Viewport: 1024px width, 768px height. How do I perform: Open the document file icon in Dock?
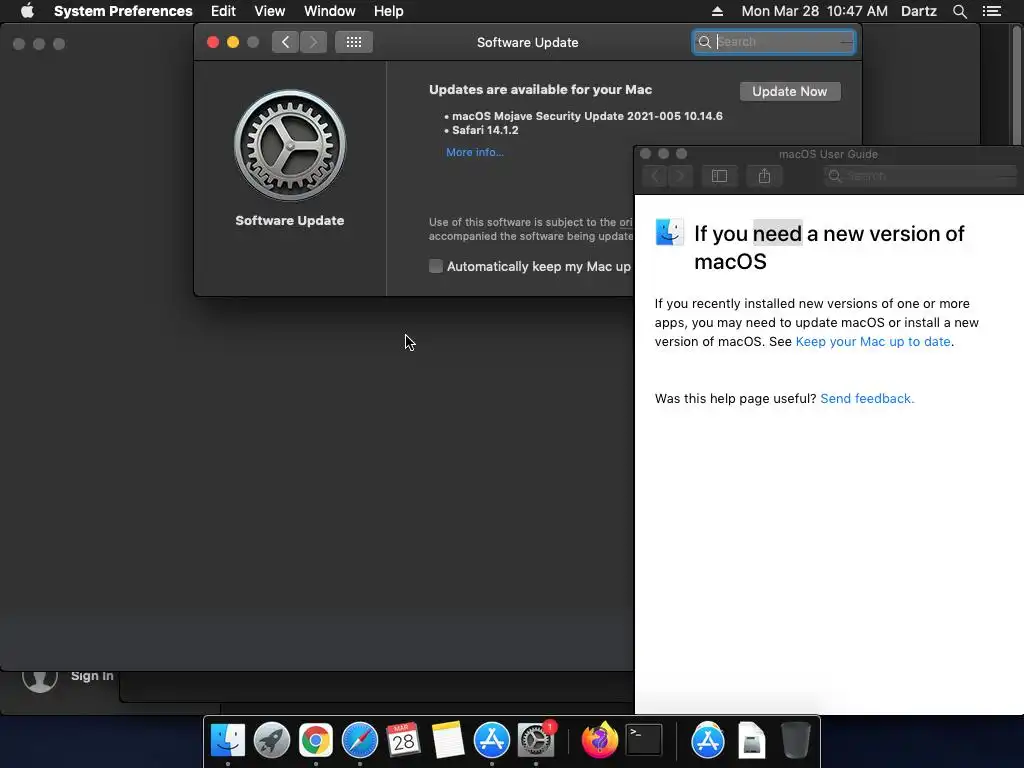pos(752,740)
